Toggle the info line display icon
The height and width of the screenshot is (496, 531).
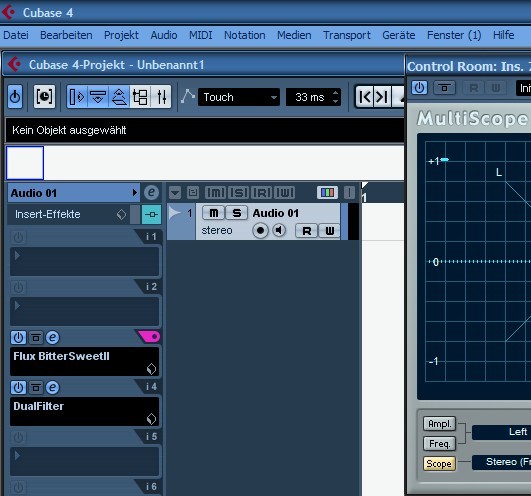[98, 97]
